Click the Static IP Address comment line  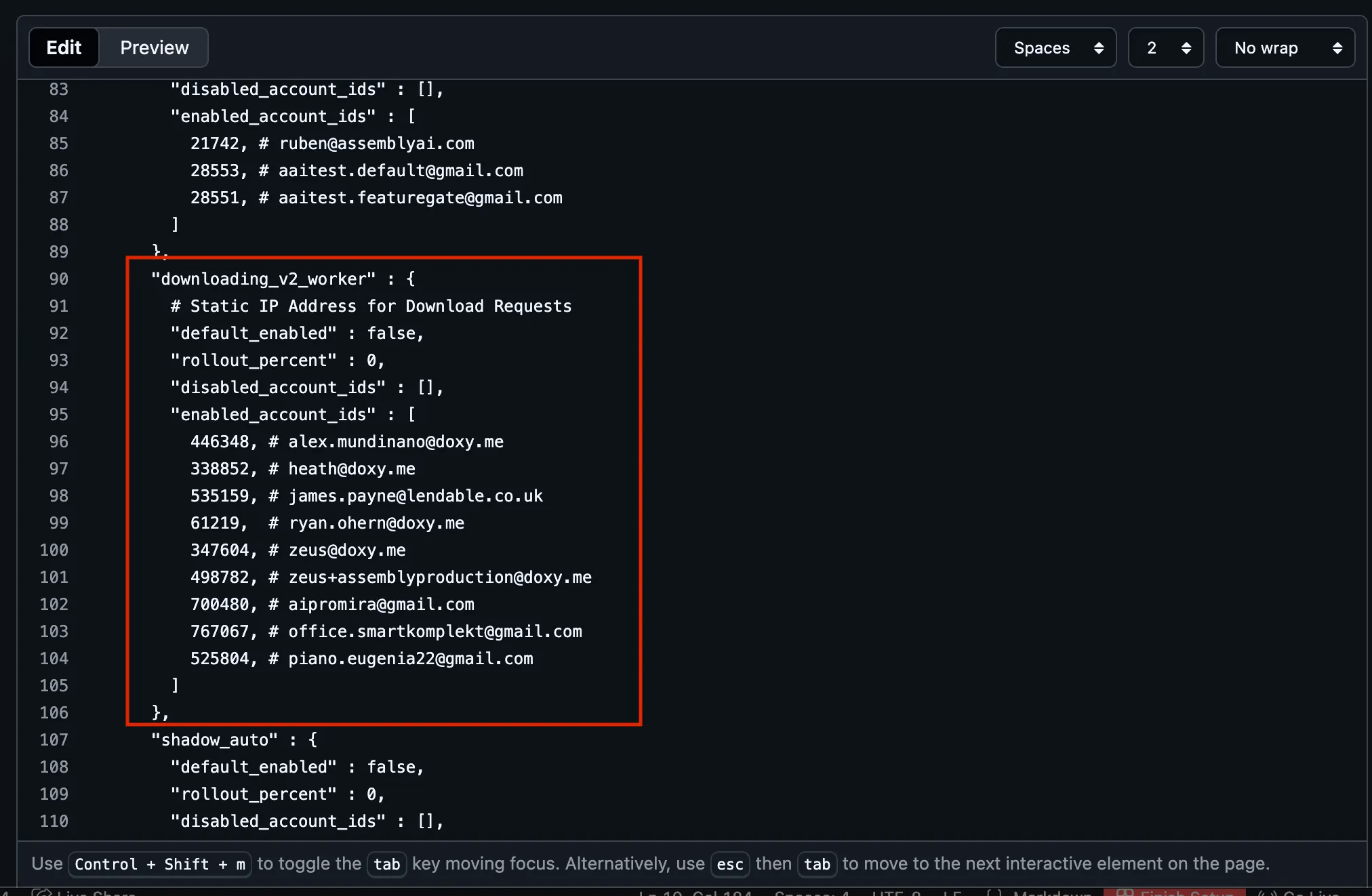click(x=371, y=306)
